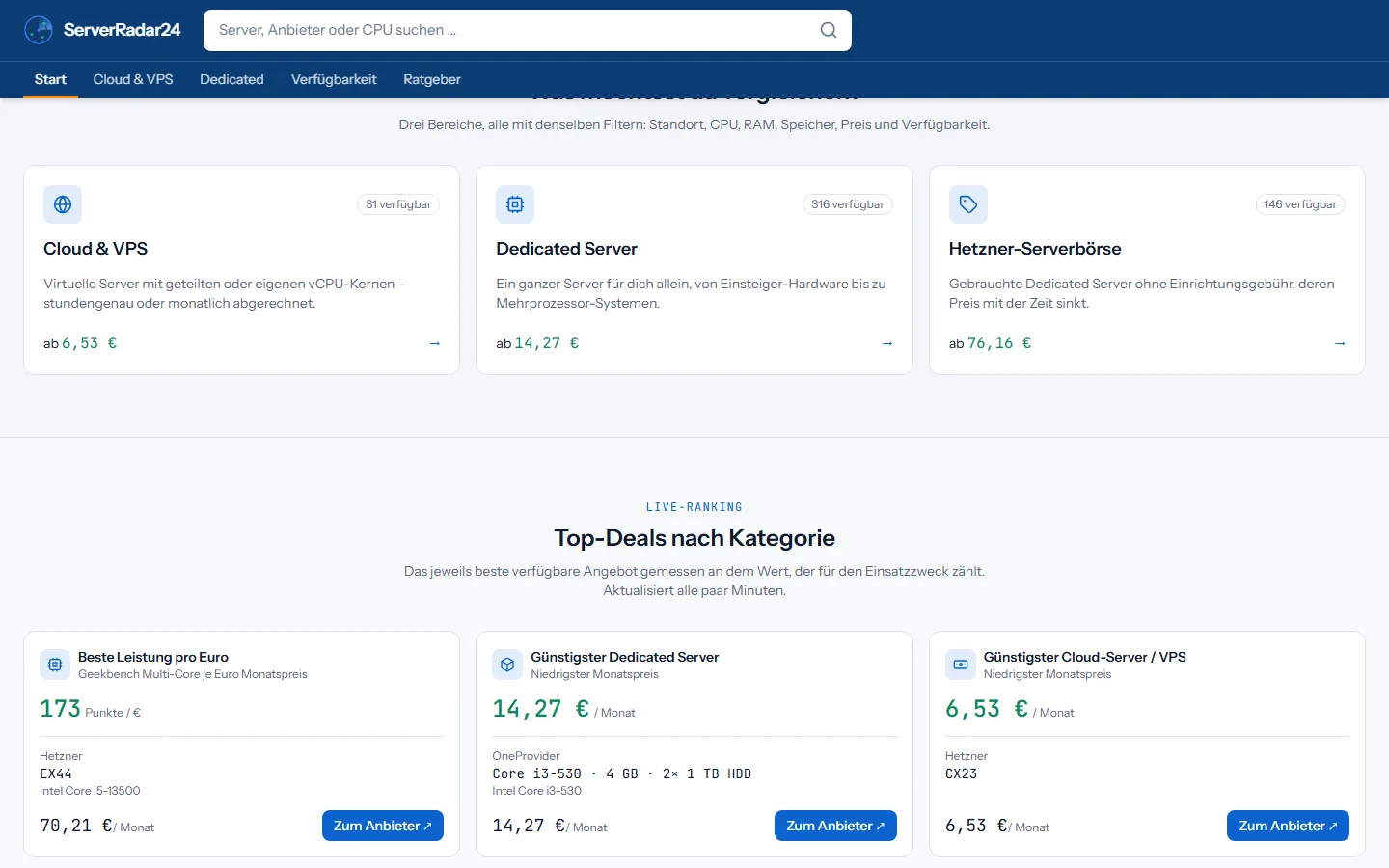The width and height of the screenshot is (1389, 868).
Task: Click Zum Anbieter for OneProvider Core i3-530
Action: coord(835,826)
